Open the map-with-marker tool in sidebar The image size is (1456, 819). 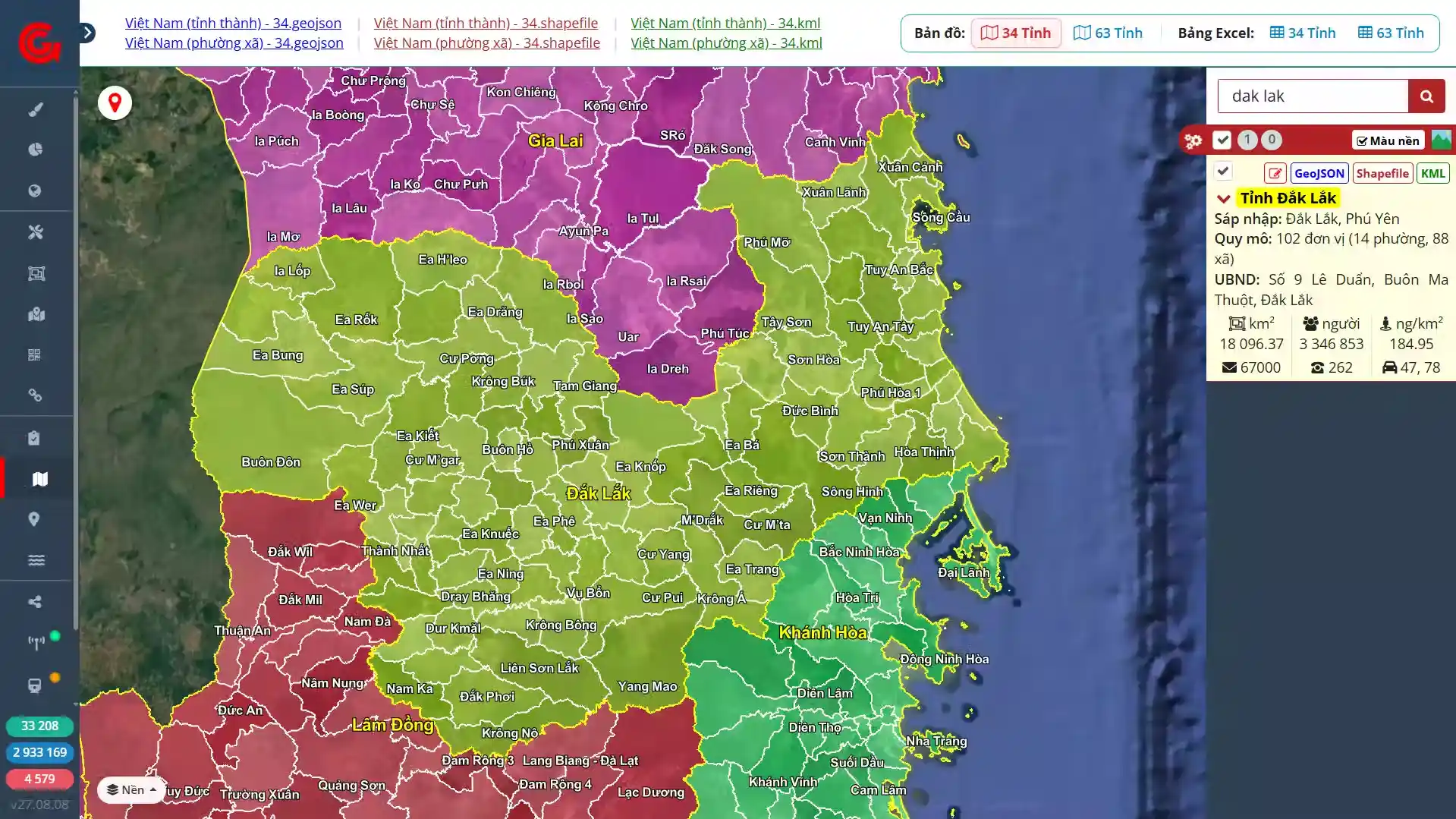pyautogui.click(x=36, y=314)
